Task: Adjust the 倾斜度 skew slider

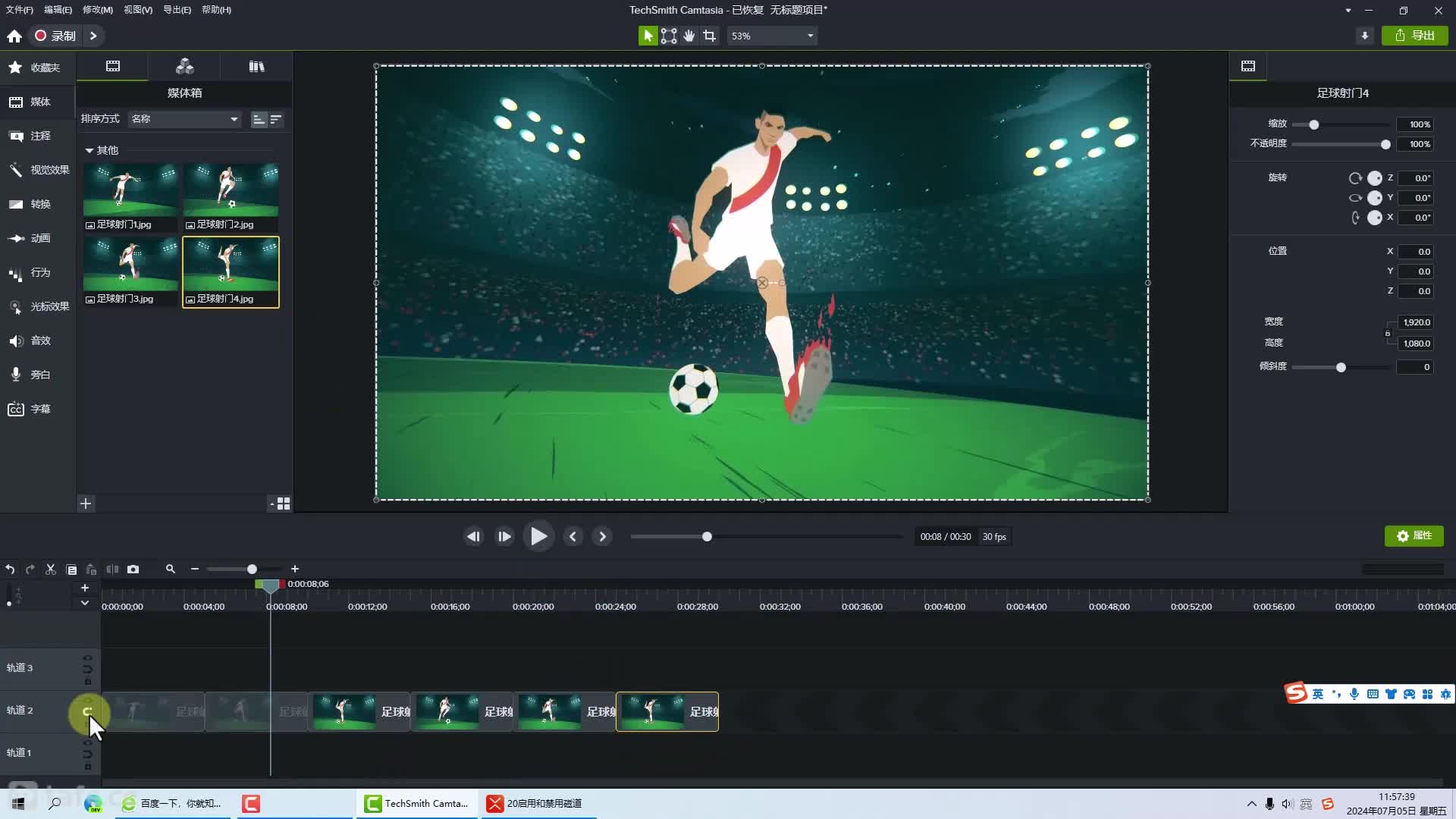Action: tap(1342, 367)
